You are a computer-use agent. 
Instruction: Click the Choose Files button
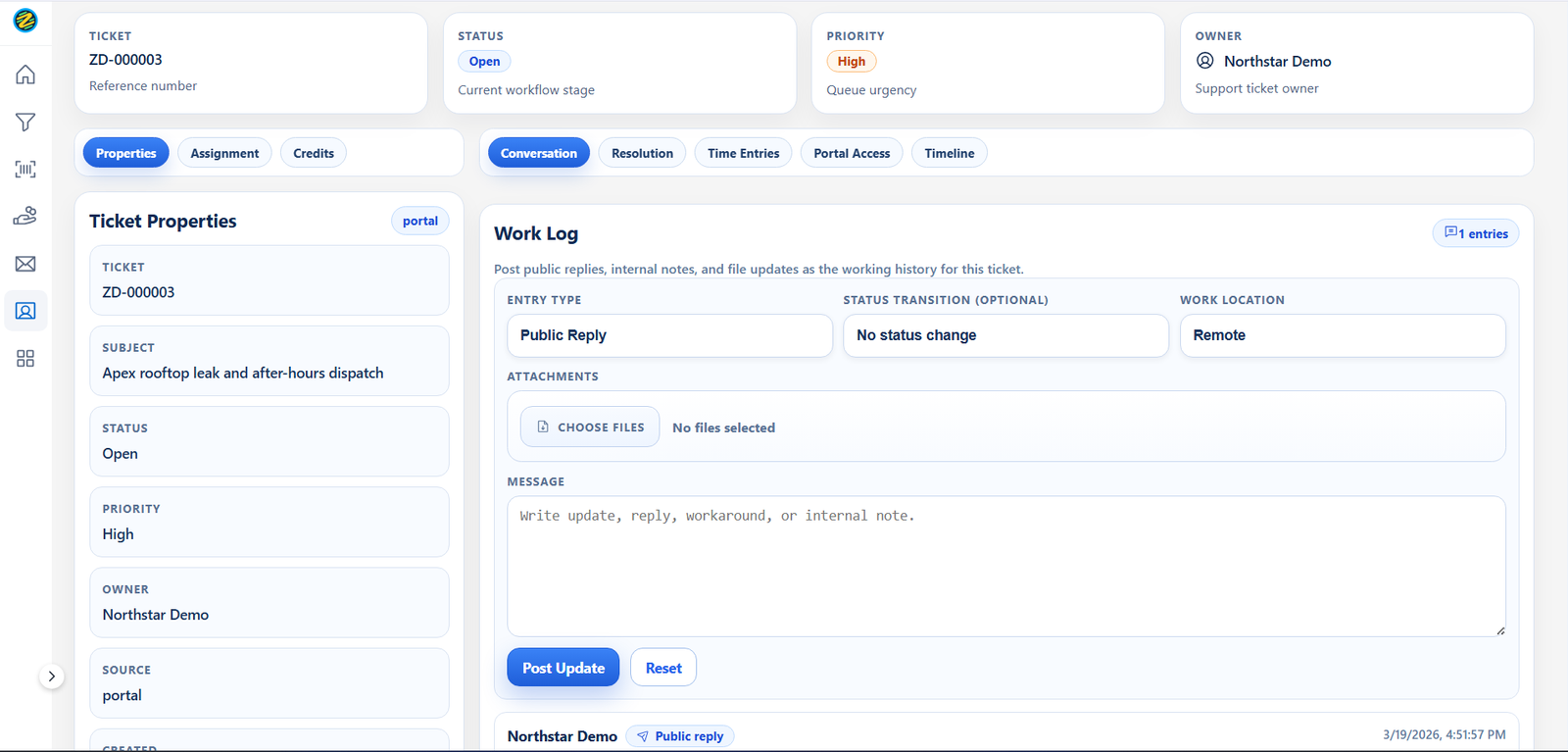pyautogui.click(x=590, y=426)
